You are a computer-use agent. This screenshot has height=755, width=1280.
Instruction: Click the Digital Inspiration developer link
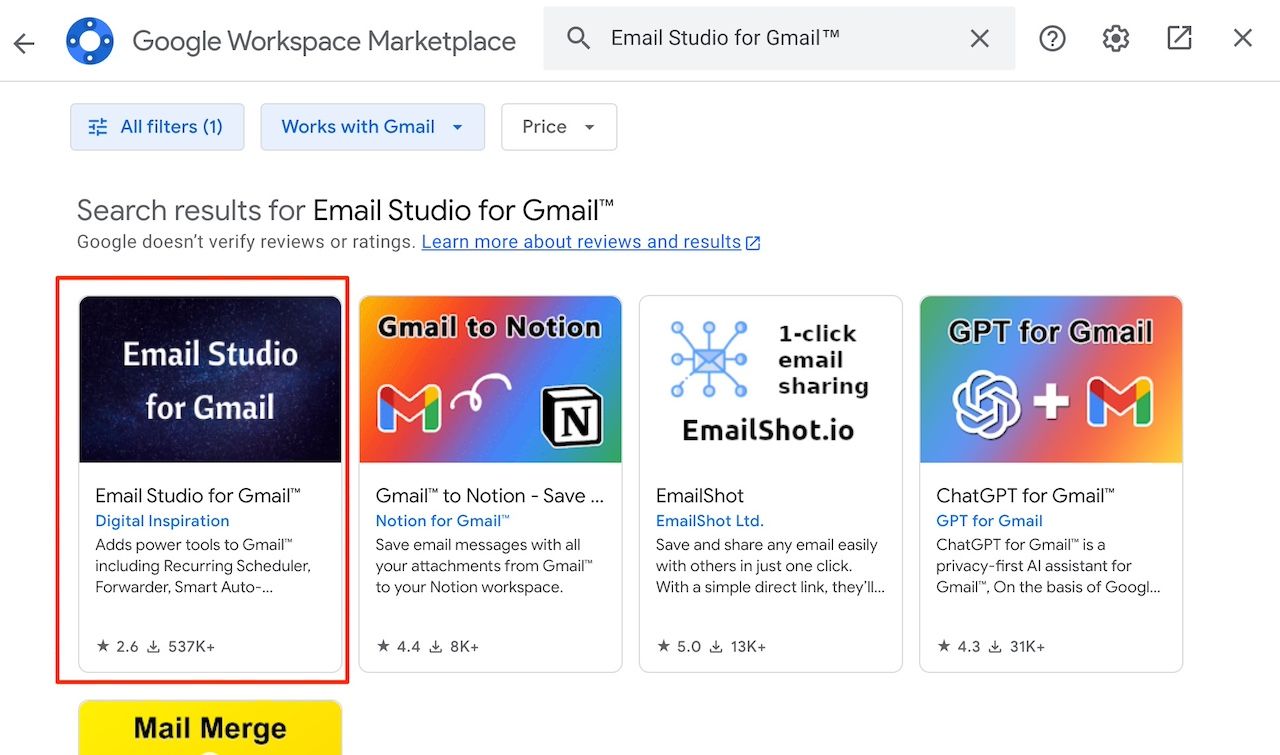pos(162,521)
